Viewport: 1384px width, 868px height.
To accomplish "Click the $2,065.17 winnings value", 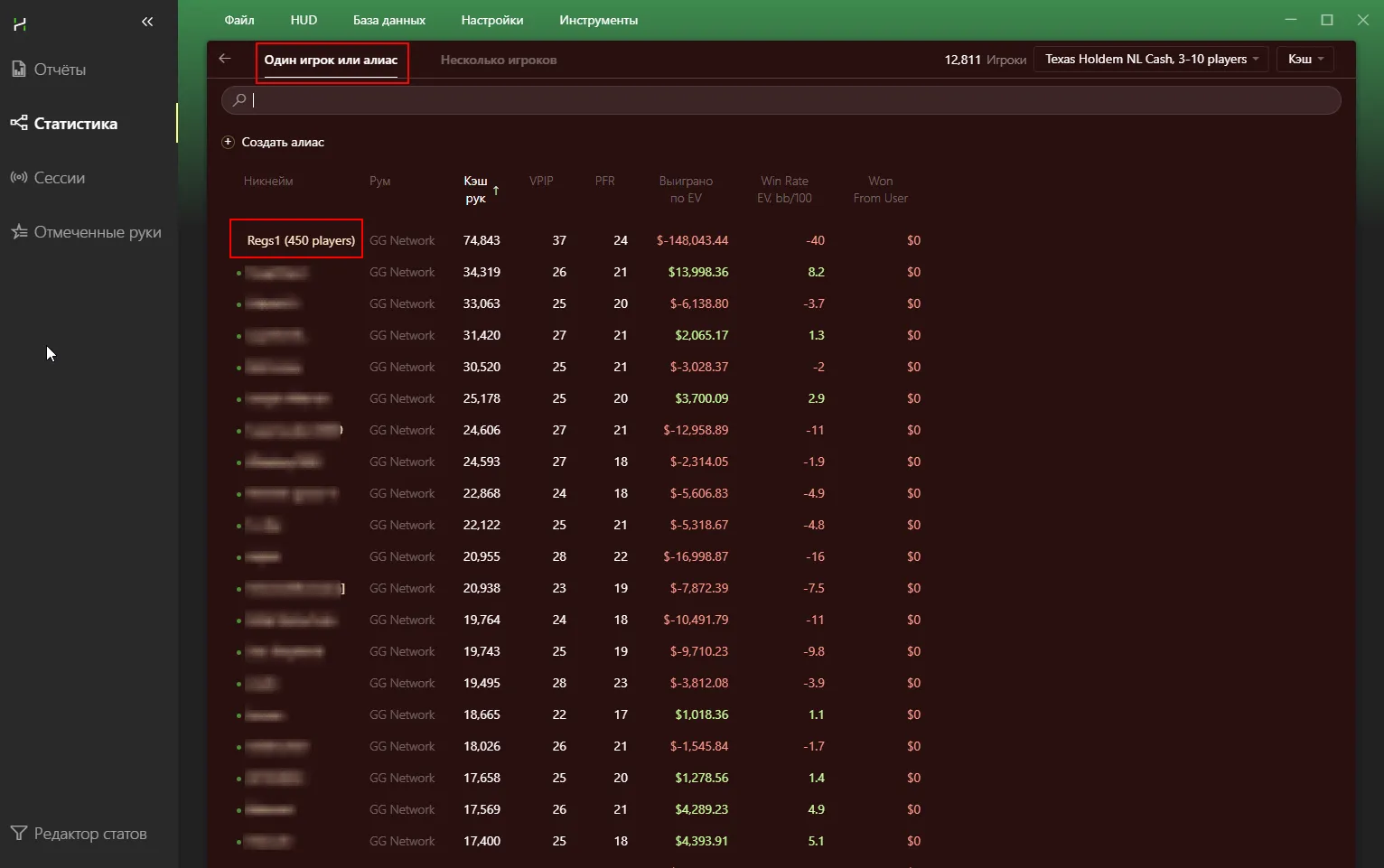I will coord(702,335).
